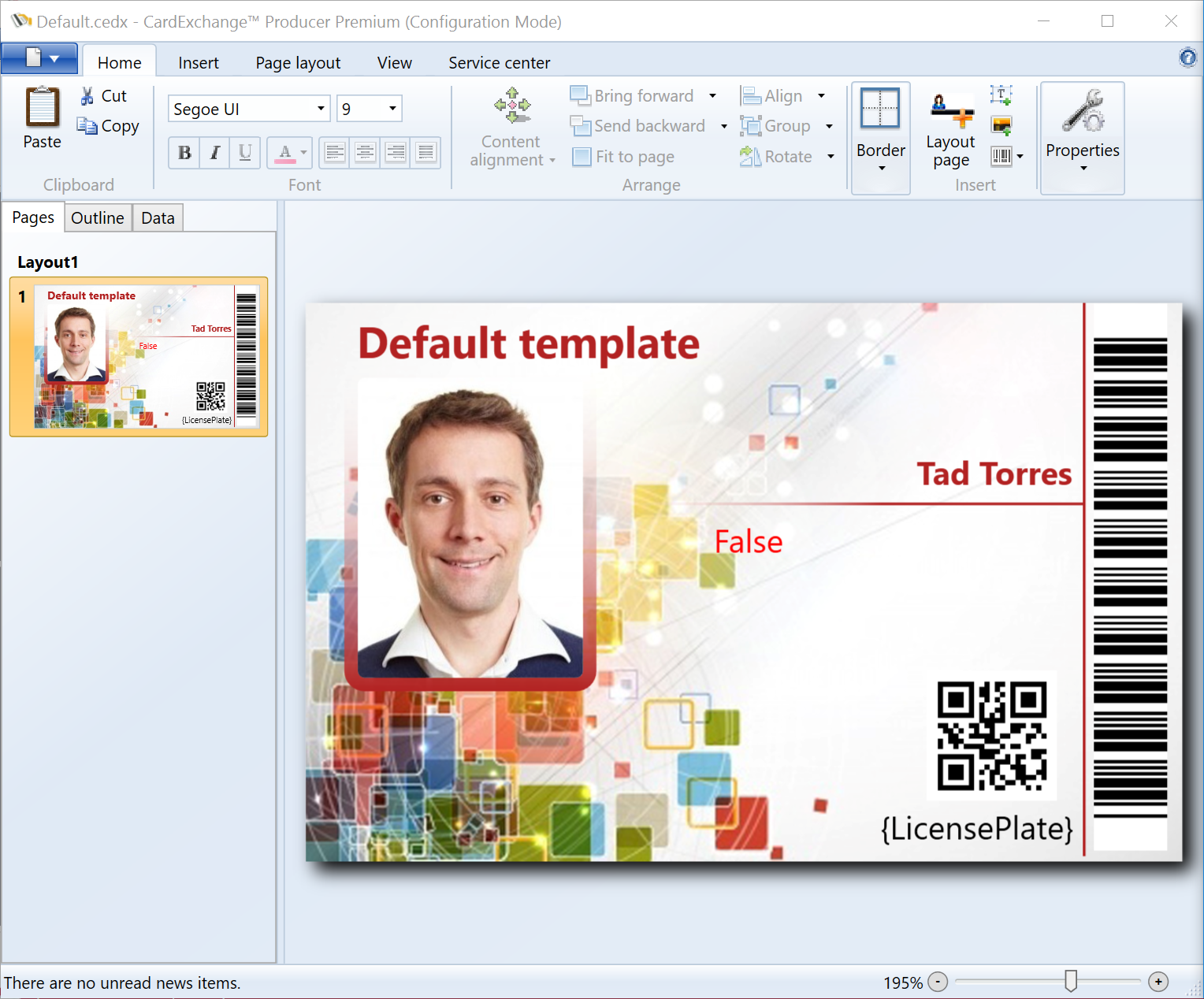Align text left
Viewport: 1204px width, 999px height.
click(x=335, y=153)
